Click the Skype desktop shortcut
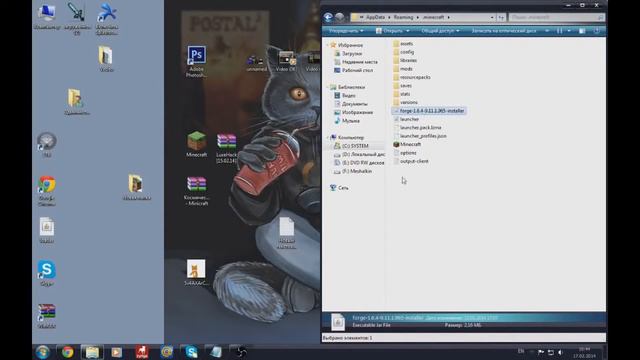The width and height of the screenshot is (640, 360). [x=47, y=273]
